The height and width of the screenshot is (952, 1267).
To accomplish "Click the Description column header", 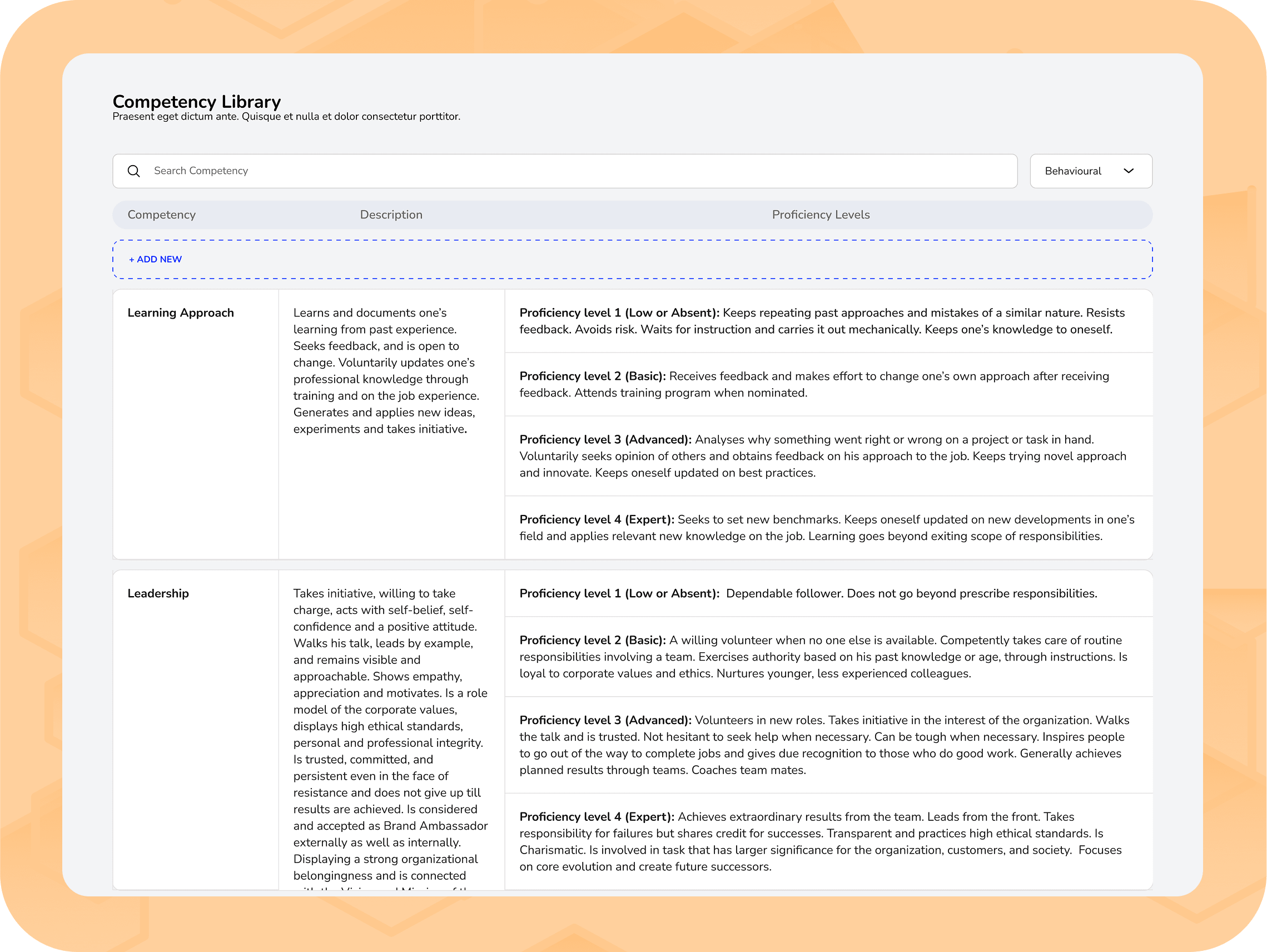I will tap(391, 215).
